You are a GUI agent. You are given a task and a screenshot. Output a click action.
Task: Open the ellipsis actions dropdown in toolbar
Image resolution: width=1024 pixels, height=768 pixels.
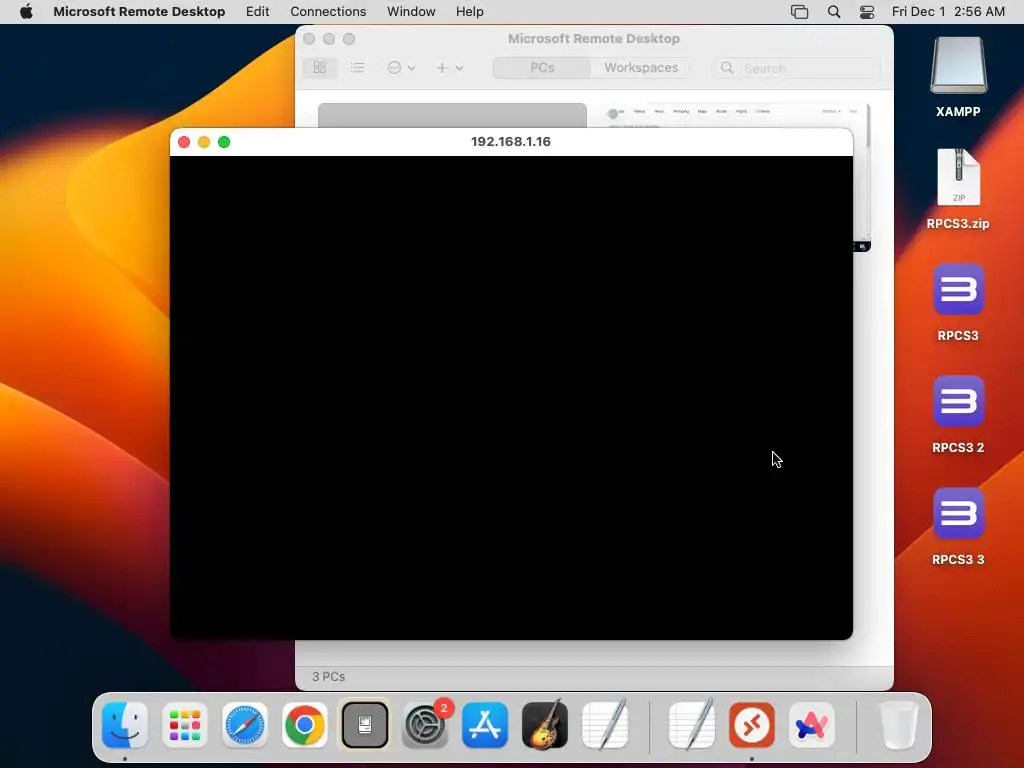click(x=401, y=67)
